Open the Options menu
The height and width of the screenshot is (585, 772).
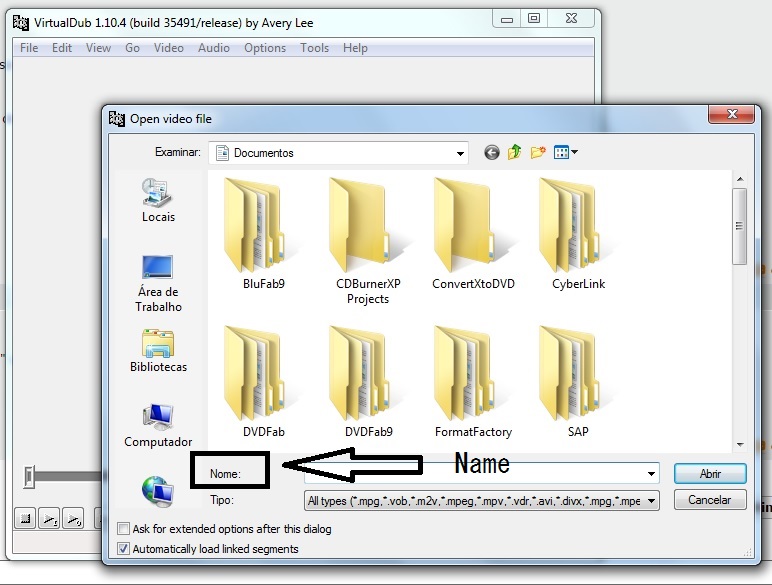point(265,48)
